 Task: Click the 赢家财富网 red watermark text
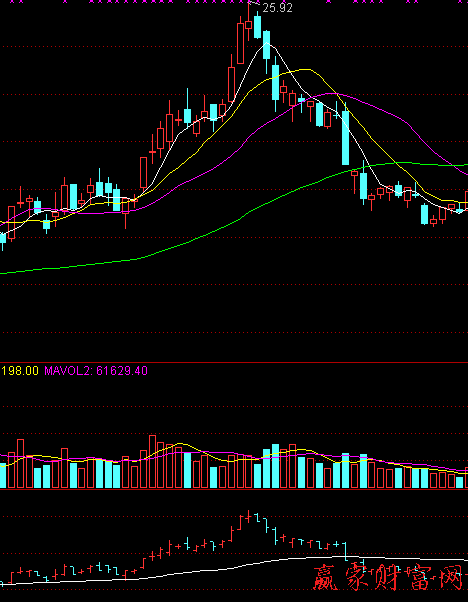[x=390, y=577]
